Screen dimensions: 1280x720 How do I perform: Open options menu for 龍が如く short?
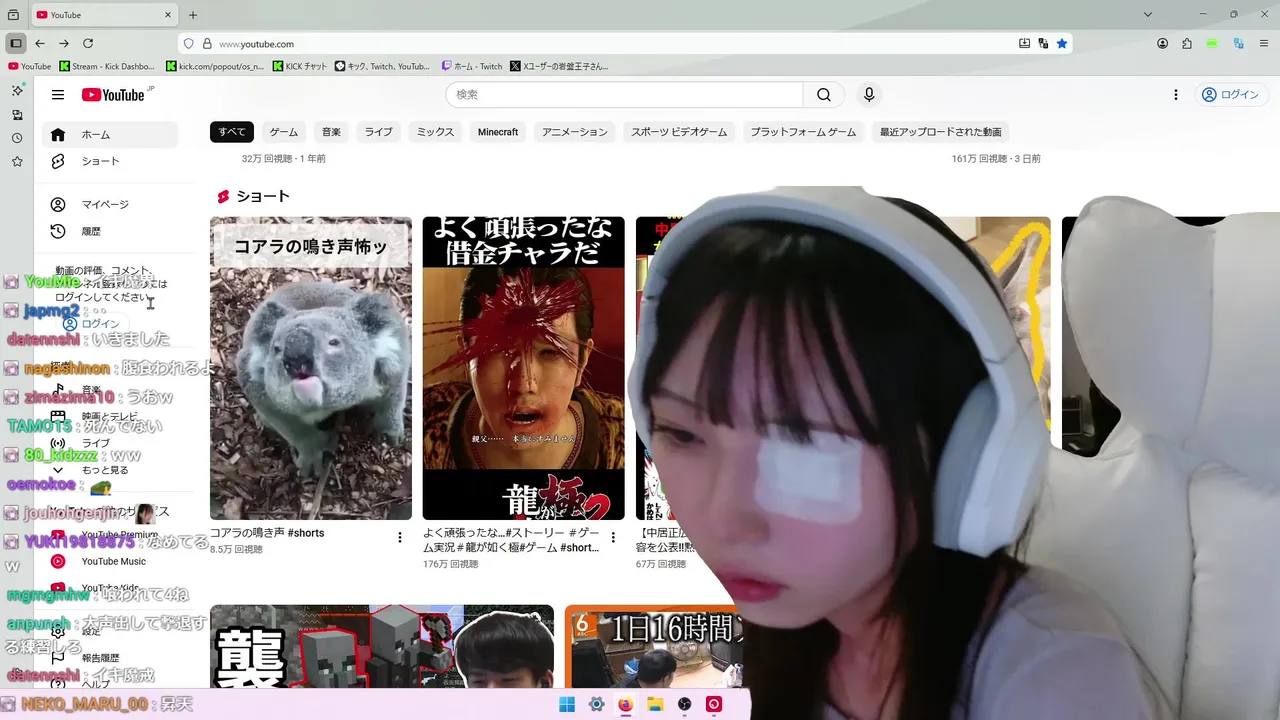coord(612,538)
